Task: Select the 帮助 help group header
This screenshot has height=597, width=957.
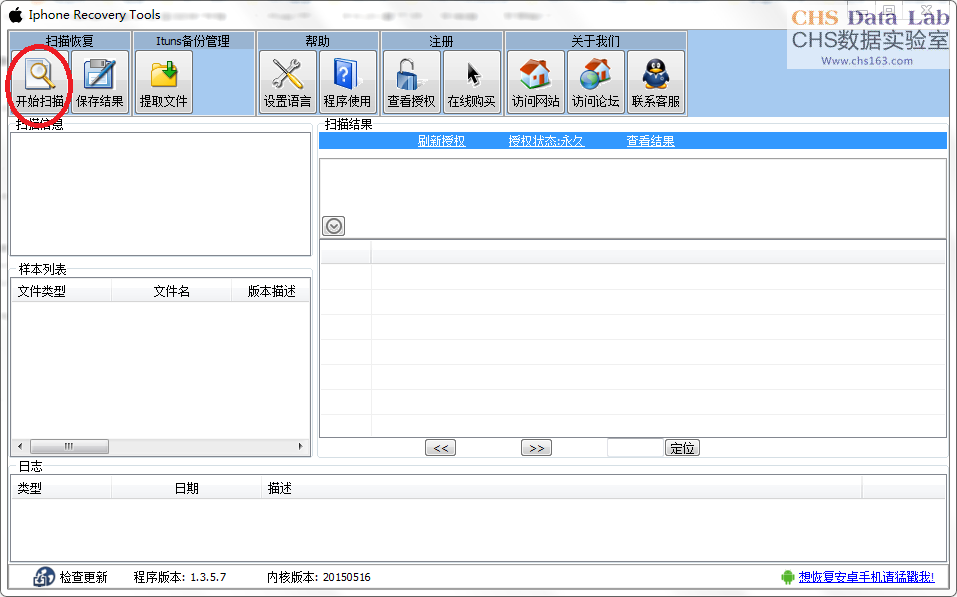Action: coord(317,41)
